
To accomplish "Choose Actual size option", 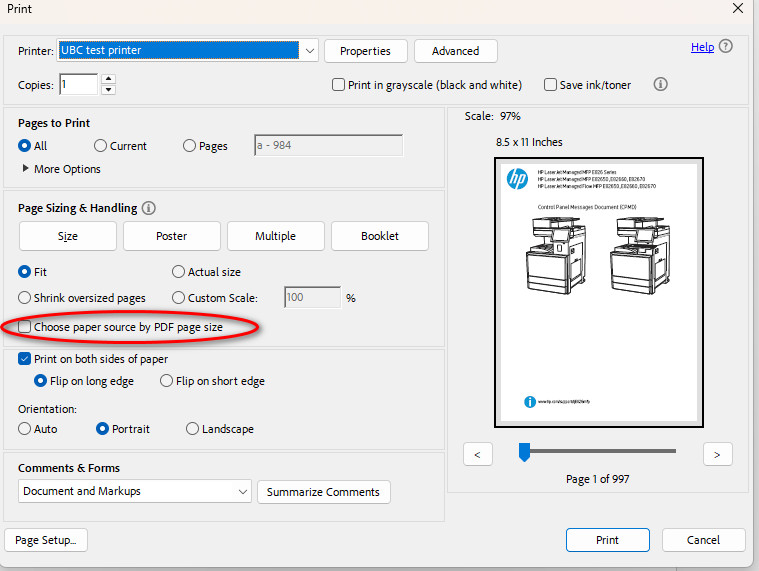I will point(178,271).
